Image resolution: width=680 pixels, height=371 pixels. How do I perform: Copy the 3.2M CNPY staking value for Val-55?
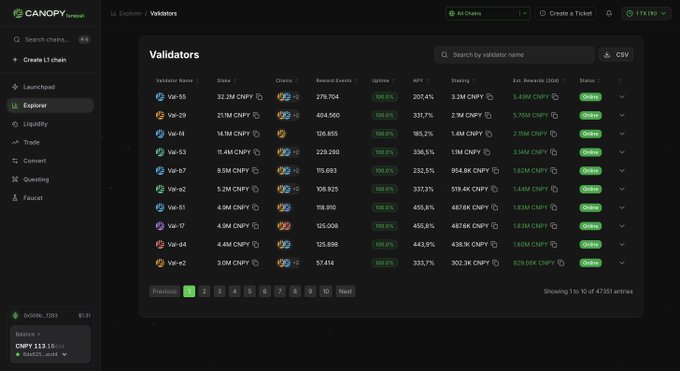coord(490,97)
